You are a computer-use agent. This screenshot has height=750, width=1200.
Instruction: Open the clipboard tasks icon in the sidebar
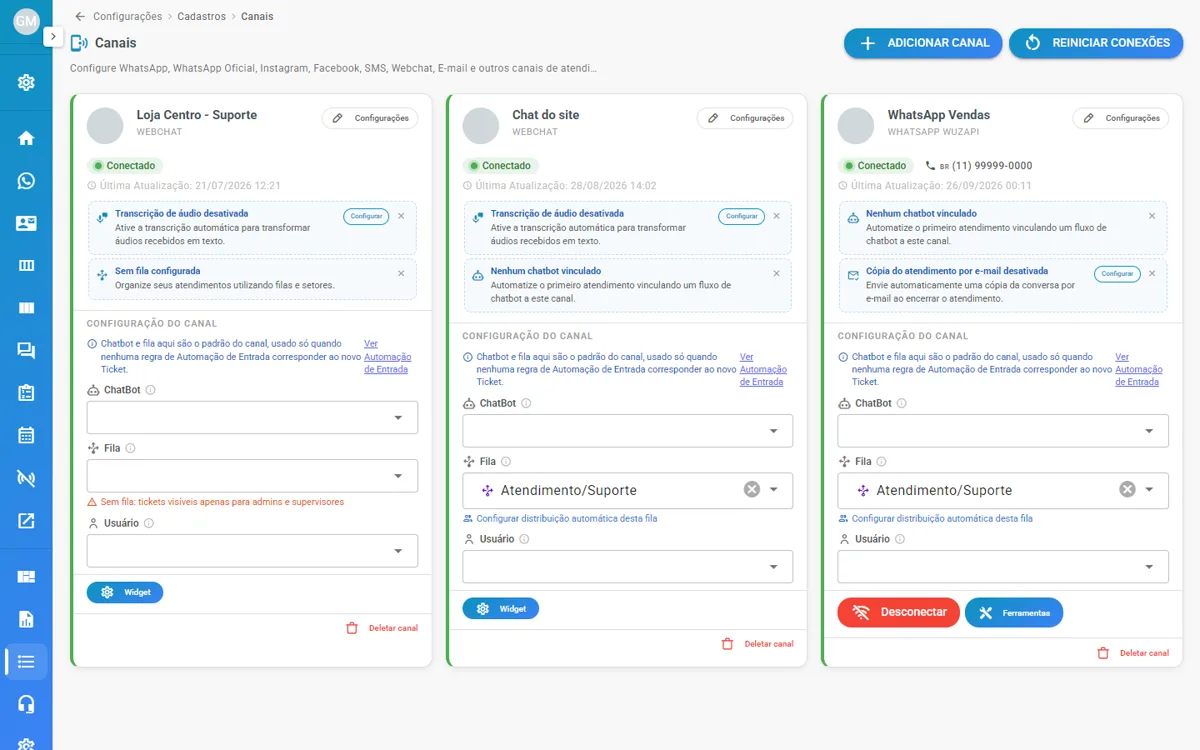(x=26, y=393)
